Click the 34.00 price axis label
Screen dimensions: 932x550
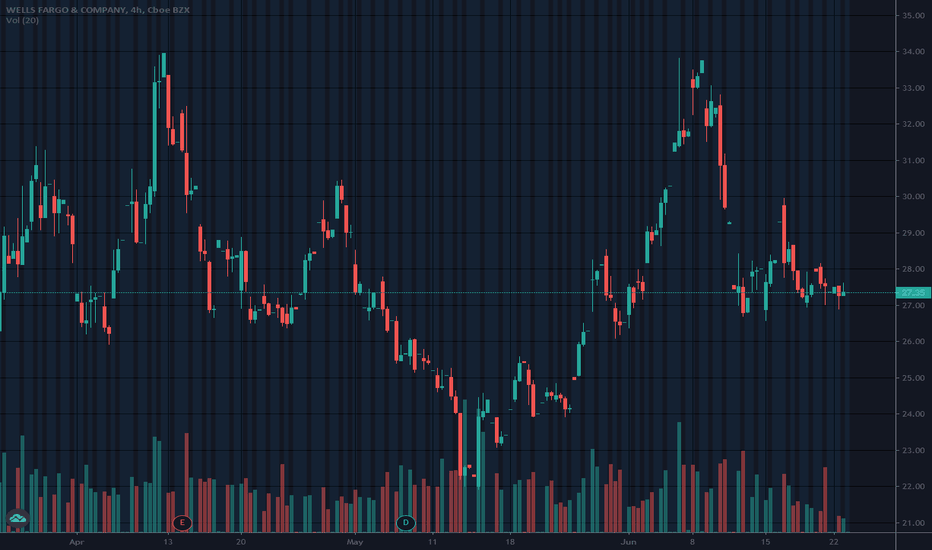[x=913, y=52]
